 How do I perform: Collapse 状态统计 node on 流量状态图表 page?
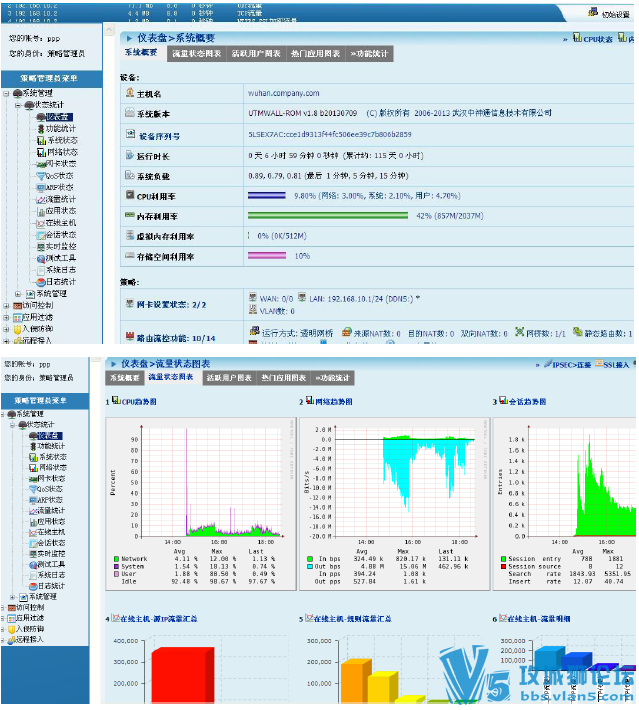coord(13,425)
